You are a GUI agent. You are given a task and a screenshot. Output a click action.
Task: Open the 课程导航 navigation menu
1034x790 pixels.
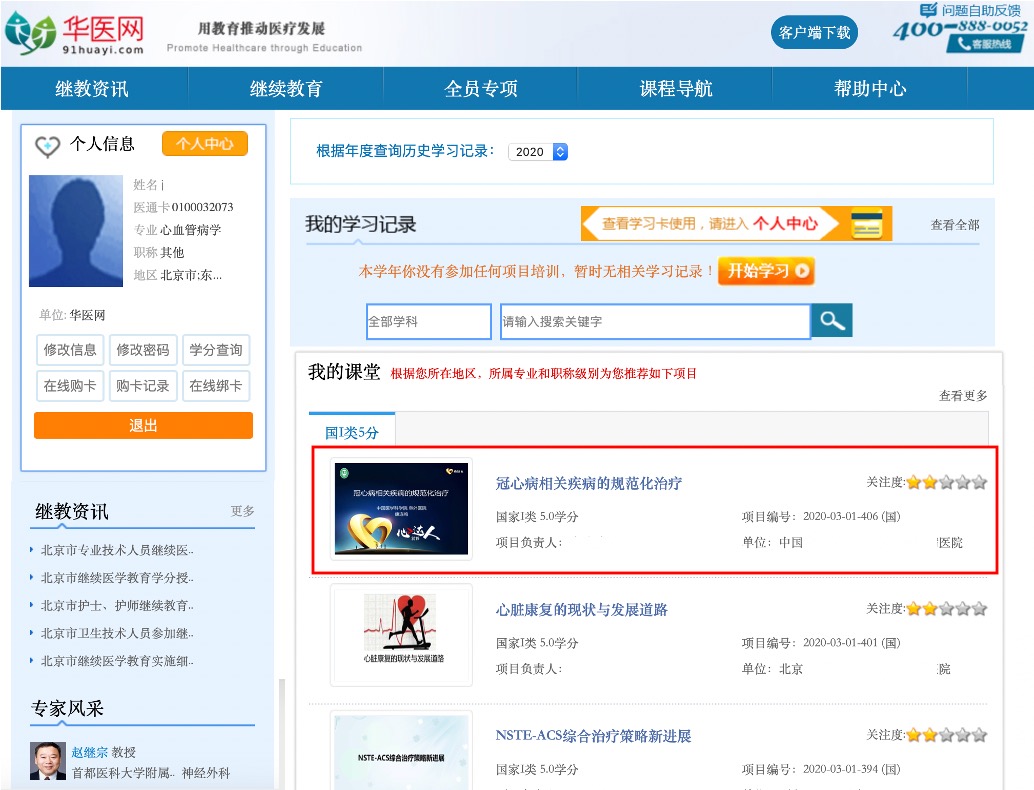coord(676,89)
